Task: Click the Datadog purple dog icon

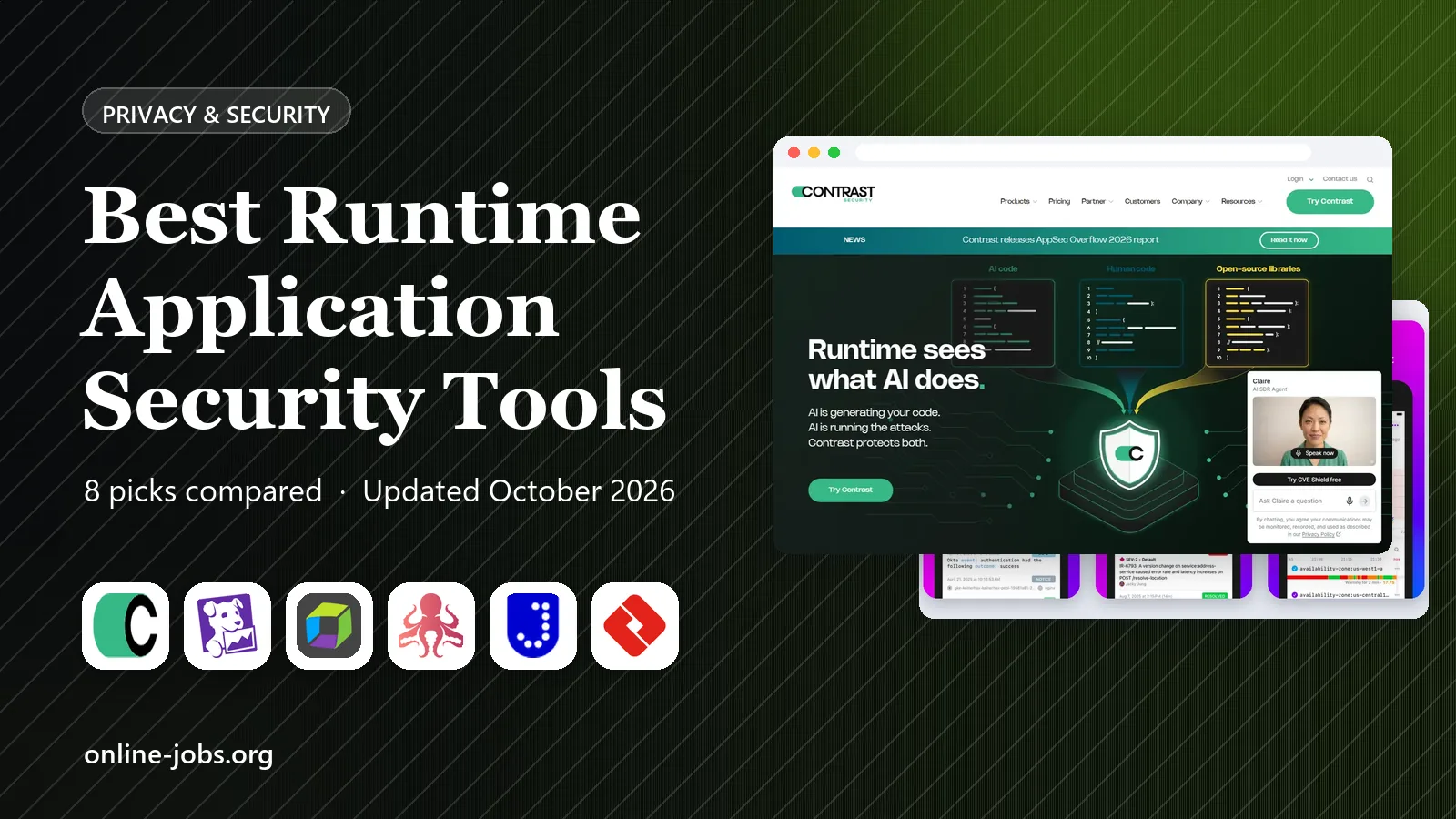Action: pos(227,626)
